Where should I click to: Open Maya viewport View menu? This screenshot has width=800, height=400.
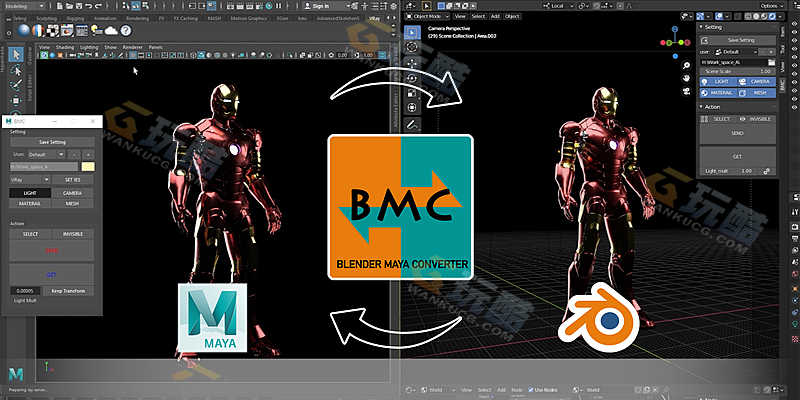coord(44,47)
